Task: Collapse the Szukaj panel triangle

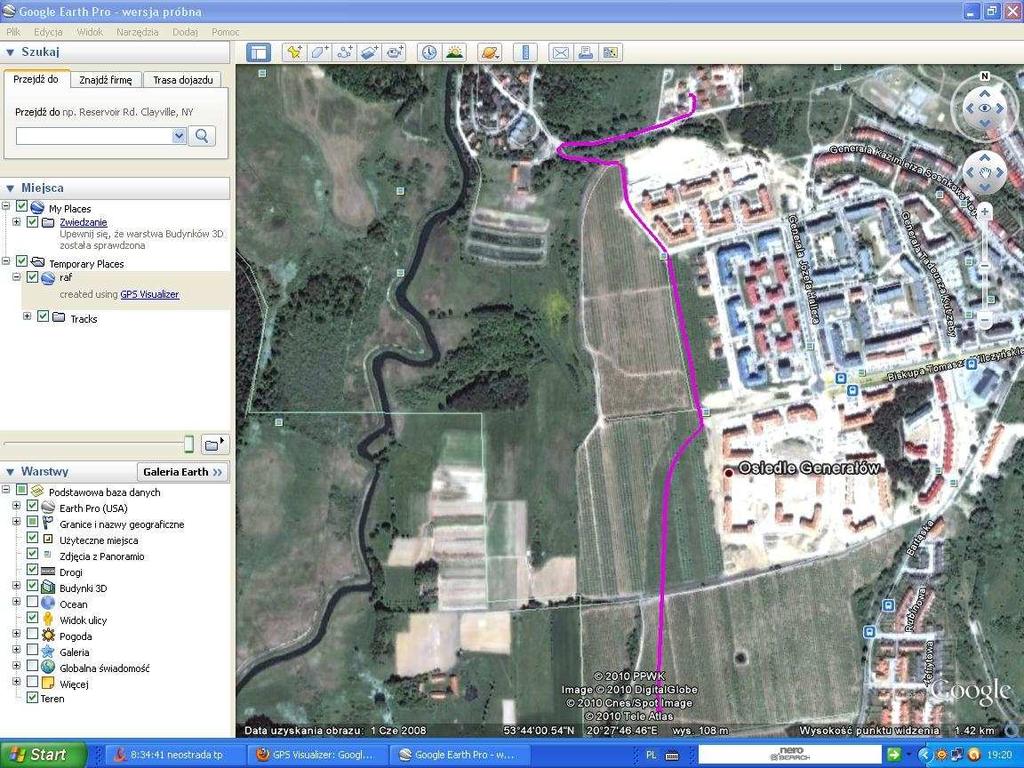Action: click(x=10, y=52)
